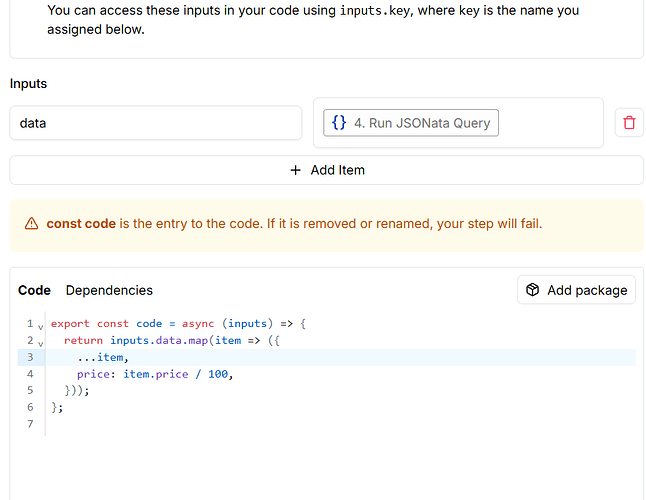
Task: Click line number 3 in the editor gutter
Action: tap(30, 357)
